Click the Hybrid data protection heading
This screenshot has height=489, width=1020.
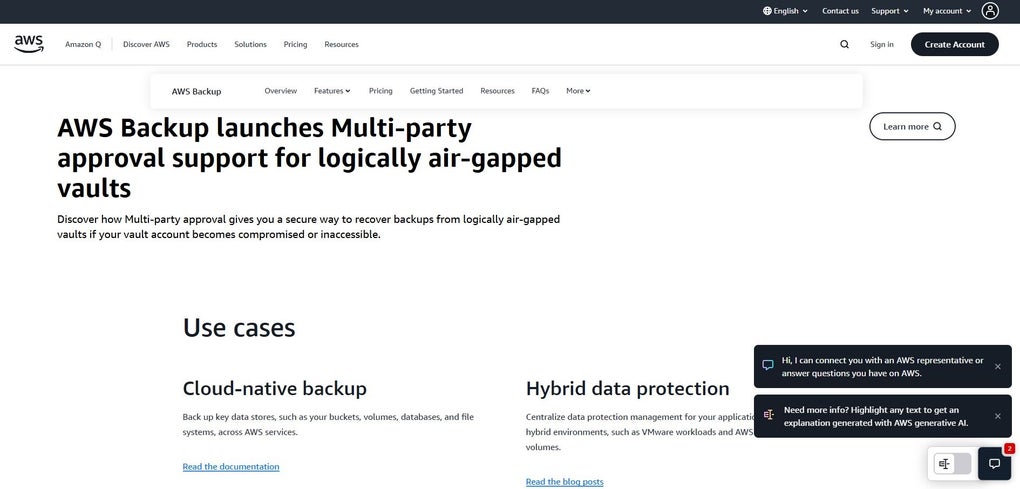pos(628,389)
